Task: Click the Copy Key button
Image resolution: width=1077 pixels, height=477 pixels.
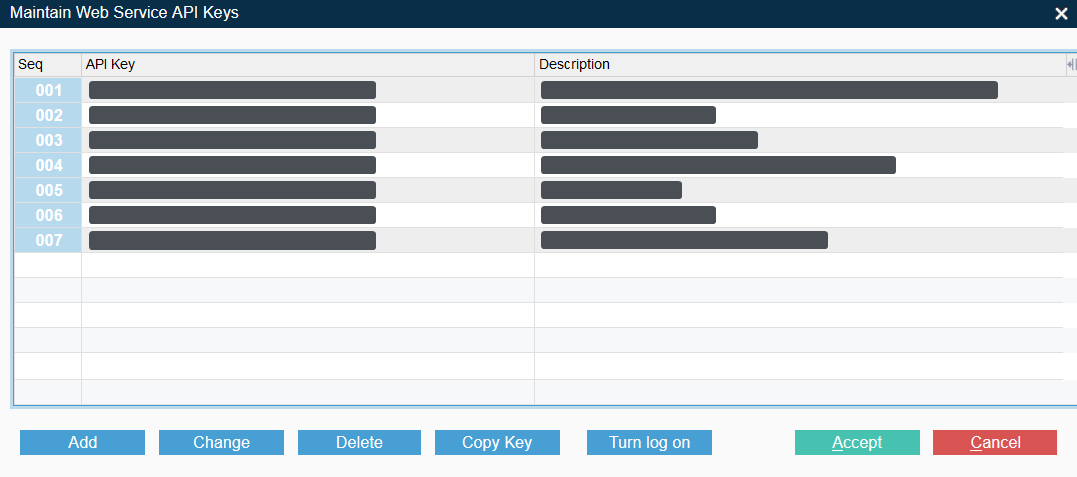Action: 497,442
